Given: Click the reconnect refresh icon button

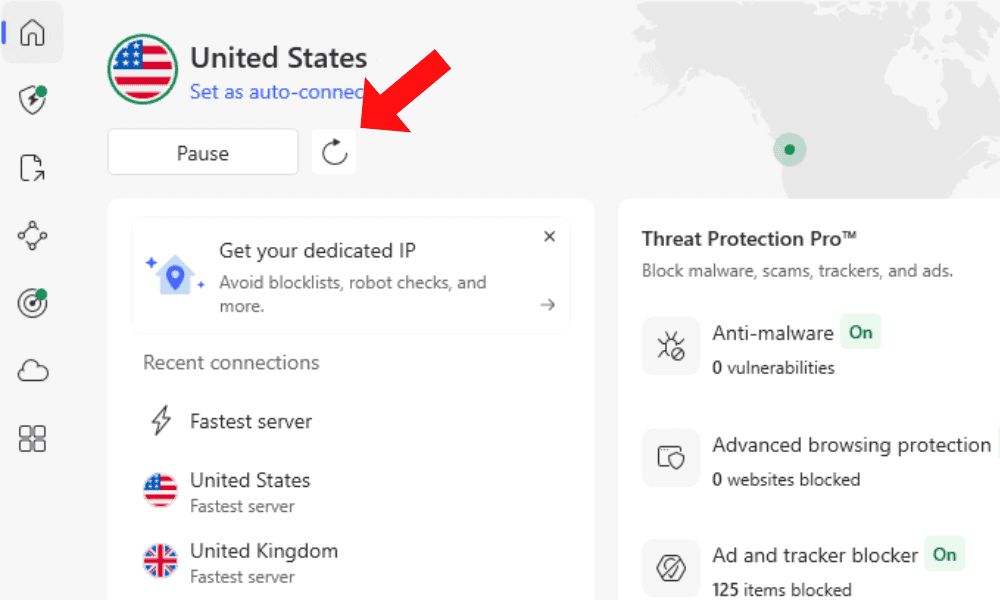Looking at the screenshot, I should [334, 152].
